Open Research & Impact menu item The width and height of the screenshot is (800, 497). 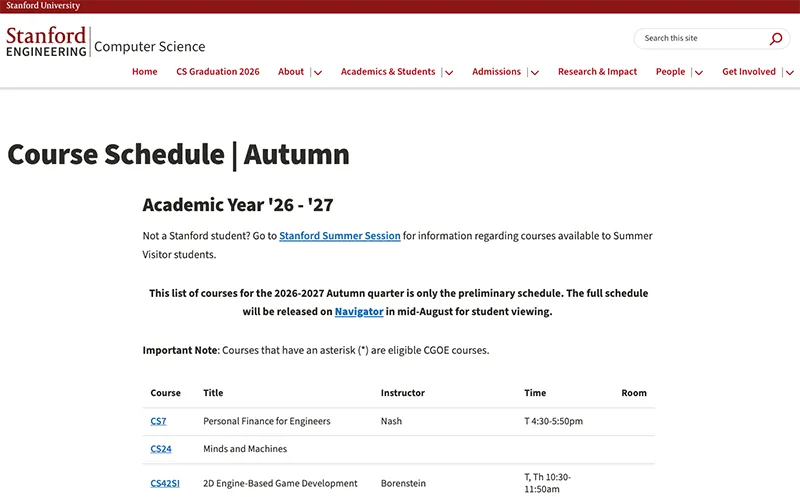[x=597, y=72]
